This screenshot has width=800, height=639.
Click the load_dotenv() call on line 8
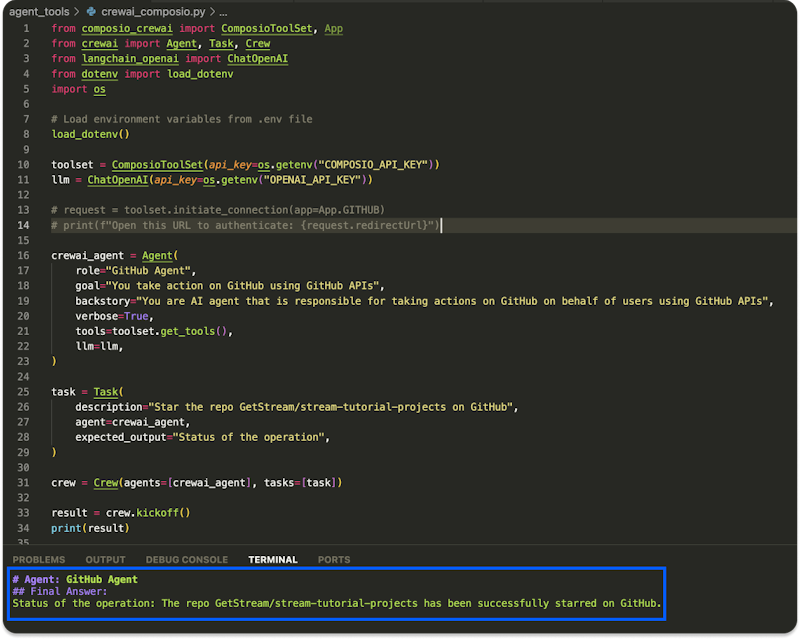tap(91, 134)
